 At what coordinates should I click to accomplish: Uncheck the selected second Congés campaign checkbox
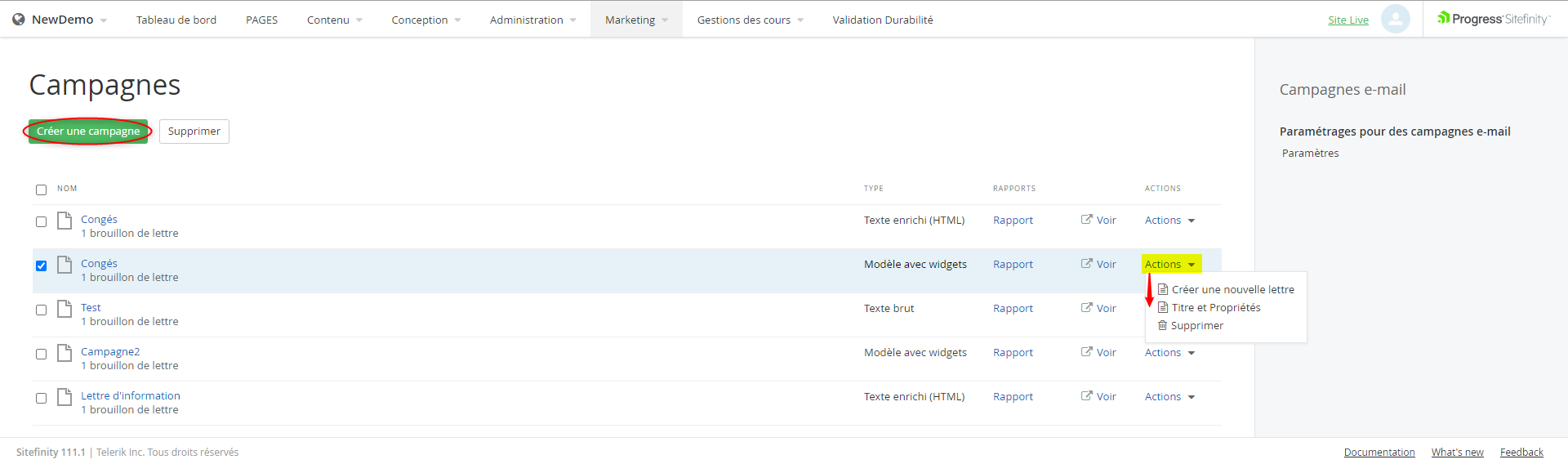tap(42, 265)
